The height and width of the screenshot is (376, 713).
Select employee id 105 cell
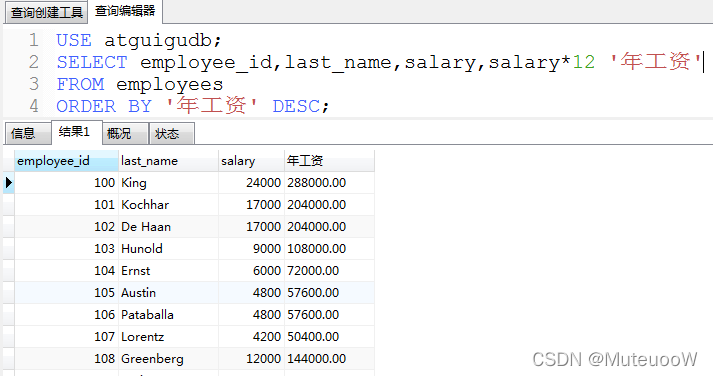pyautogui.click(x=66, y=292)
